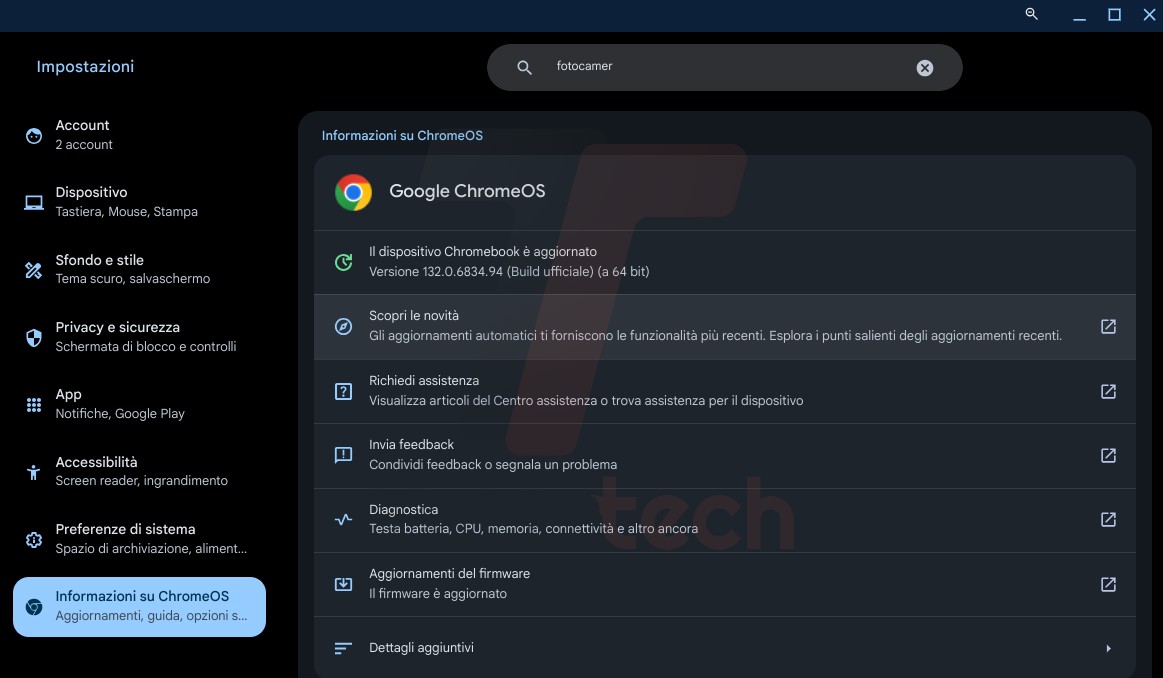This screenshot has height=678, width=1163.
Task: Expand the Dettagli aggiuntivi section
Action: pos(1107,647)
